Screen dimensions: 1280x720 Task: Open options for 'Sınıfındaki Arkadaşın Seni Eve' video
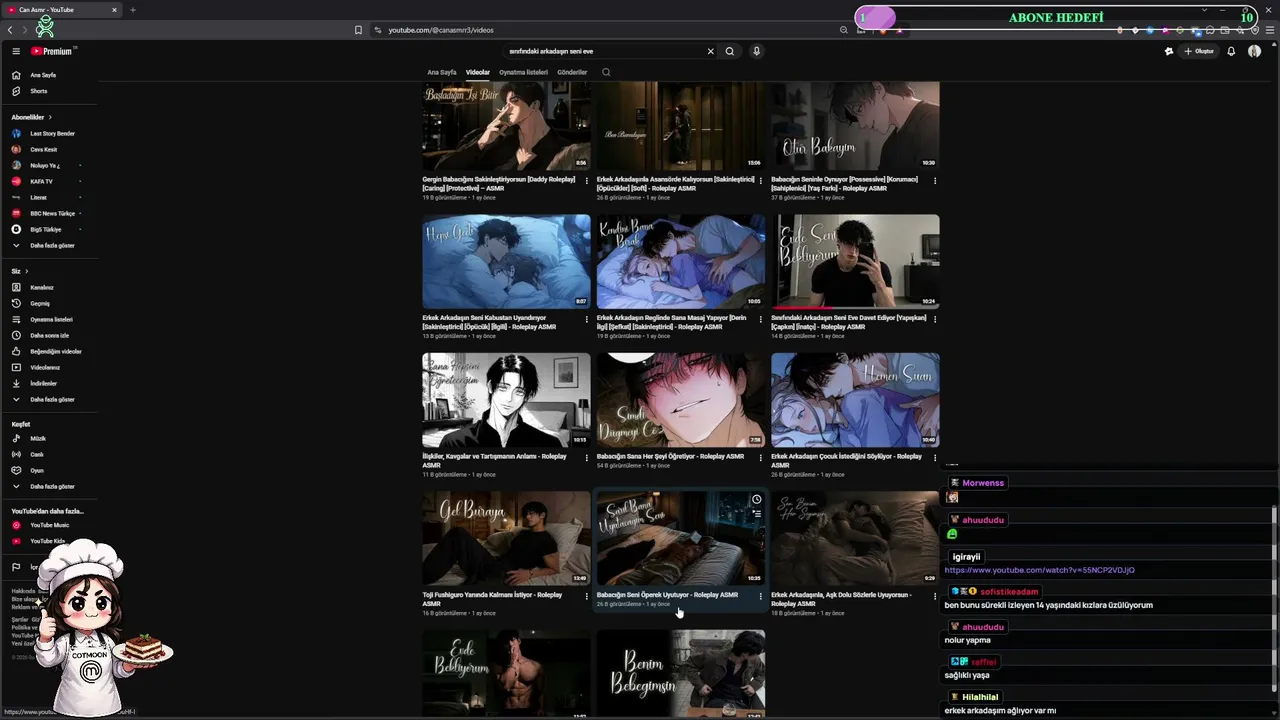tap(935, 319)
